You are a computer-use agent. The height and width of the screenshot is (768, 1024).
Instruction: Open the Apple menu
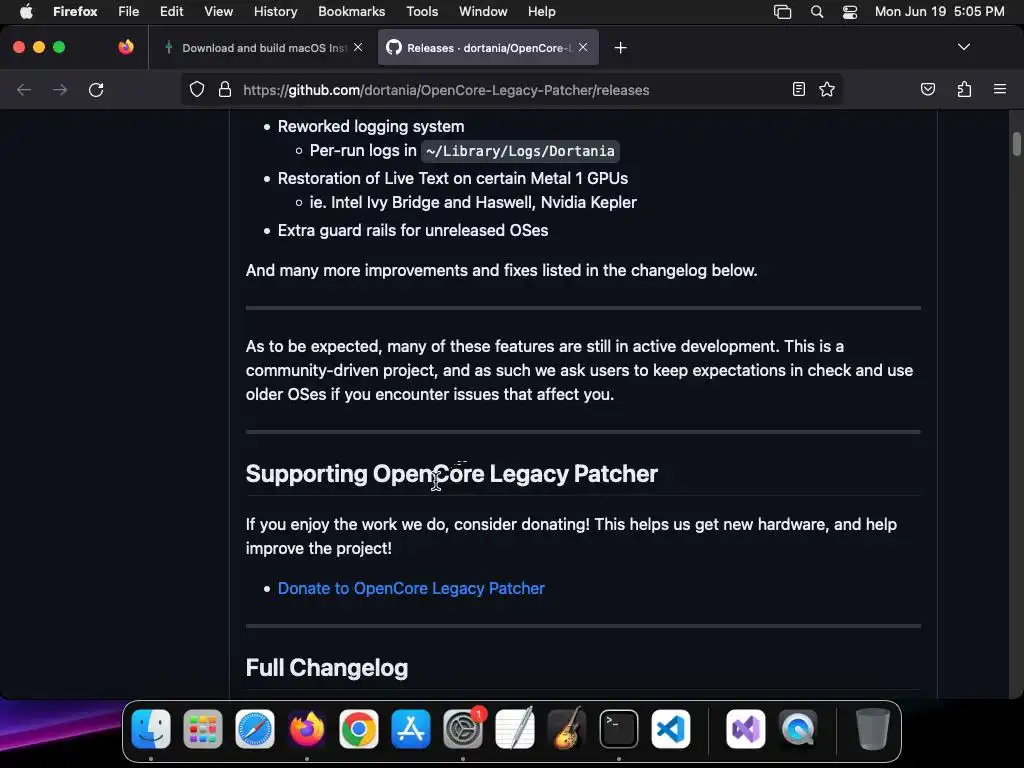coord(26,12)
